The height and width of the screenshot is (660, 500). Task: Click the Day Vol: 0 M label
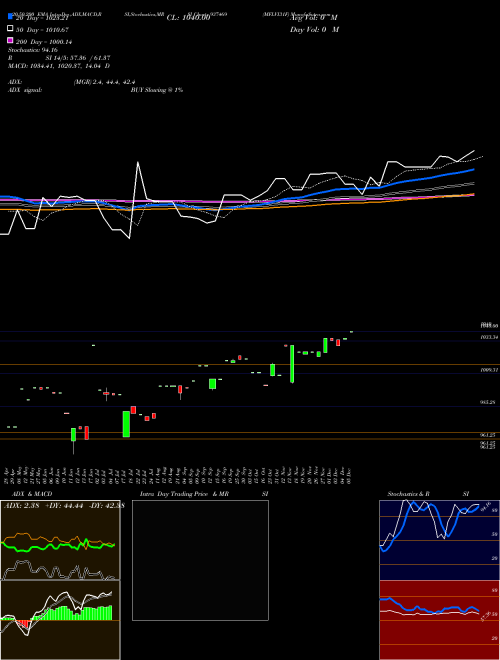pyautogui.click(x=314, y=29)
